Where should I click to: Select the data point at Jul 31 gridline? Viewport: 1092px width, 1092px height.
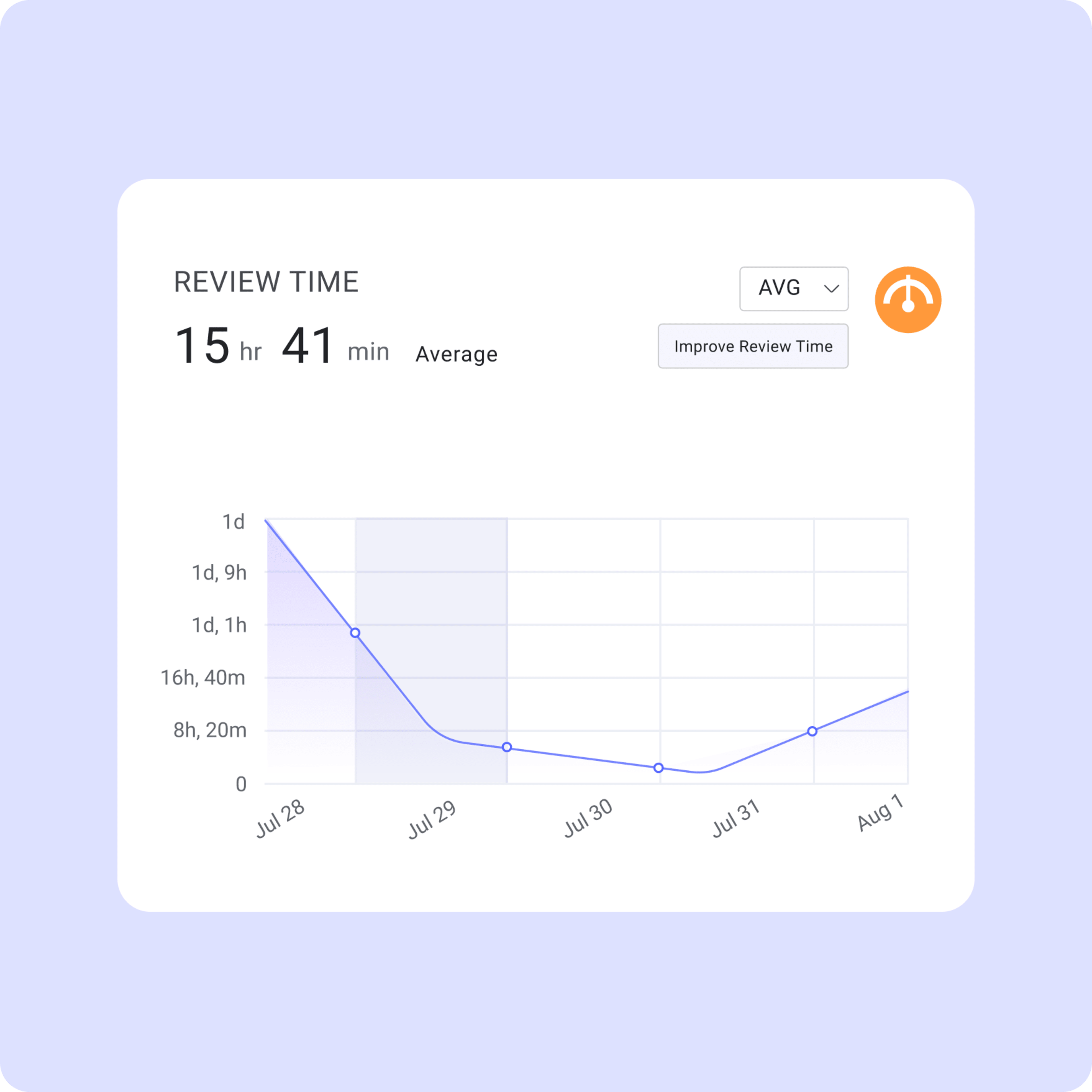coord(812,731)
